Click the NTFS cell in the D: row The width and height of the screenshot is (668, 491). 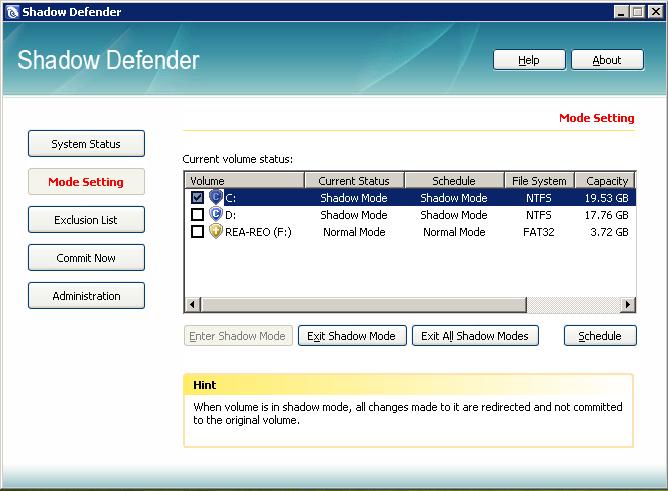pos(538,215)
